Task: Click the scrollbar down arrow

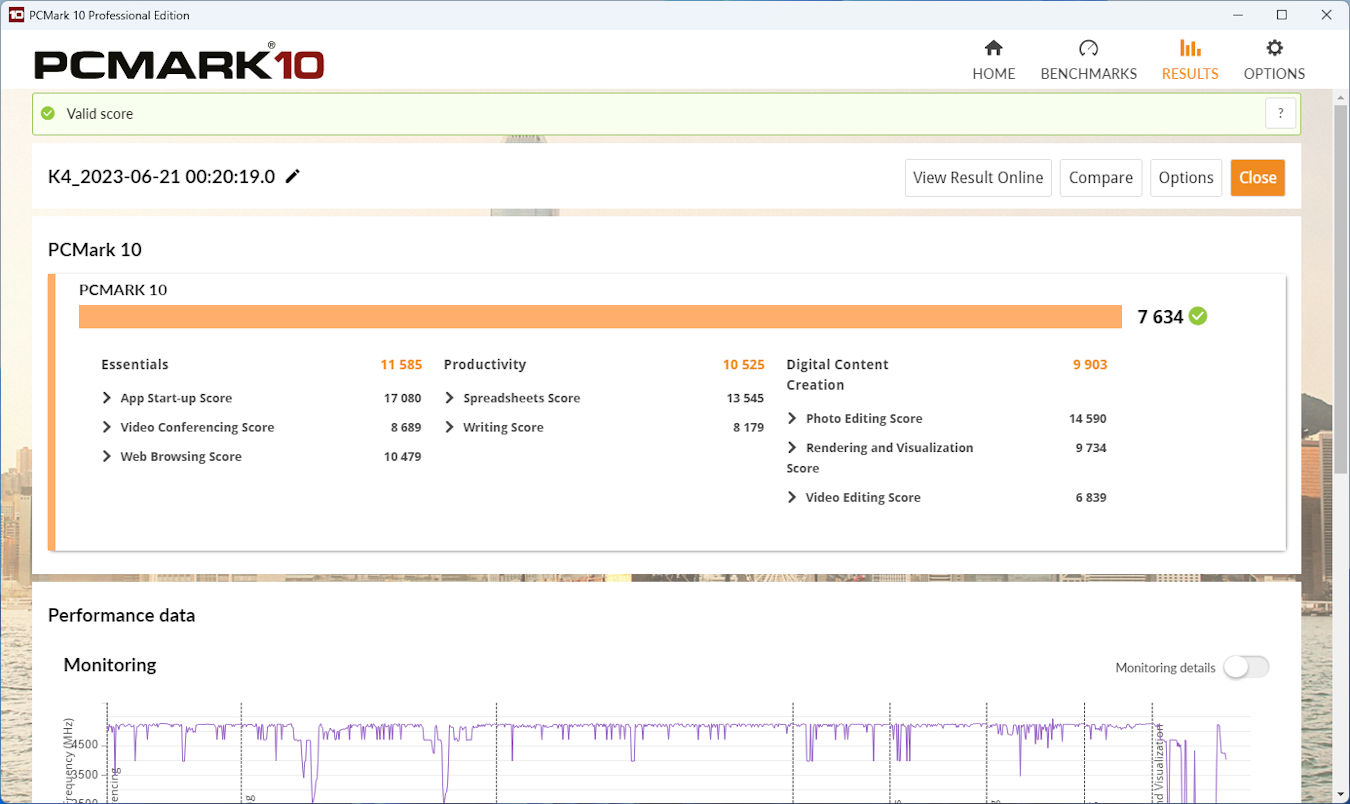Action: point(1341,794)
